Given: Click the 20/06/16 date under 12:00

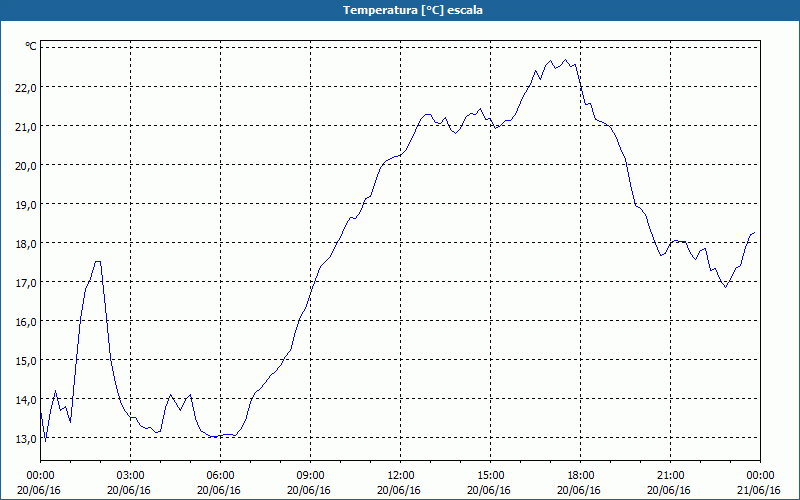Looking at the screenshot, I should (x=399, y=490).
